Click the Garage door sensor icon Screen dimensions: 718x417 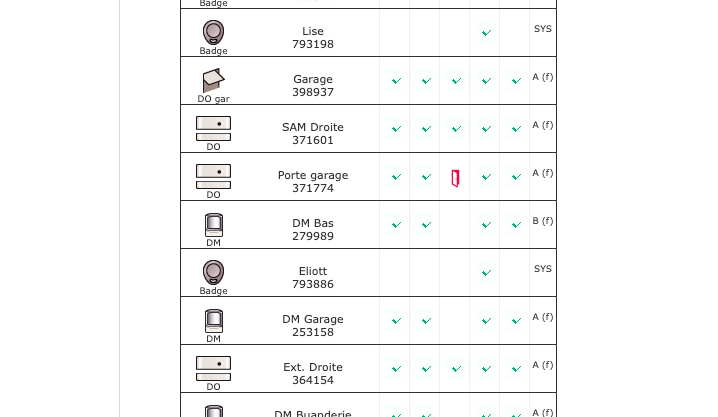coord(213,80)
